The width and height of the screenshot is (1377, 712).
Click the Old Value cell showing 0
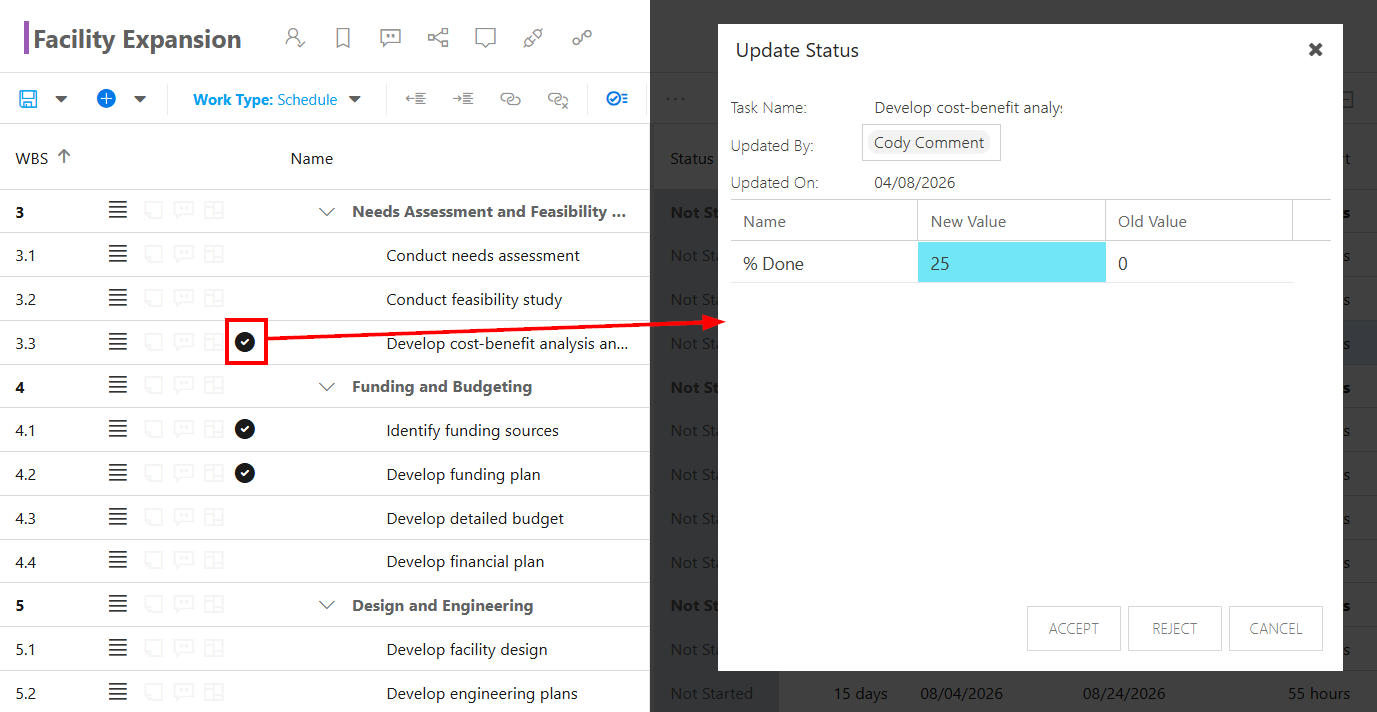(x=1199, y=263)
